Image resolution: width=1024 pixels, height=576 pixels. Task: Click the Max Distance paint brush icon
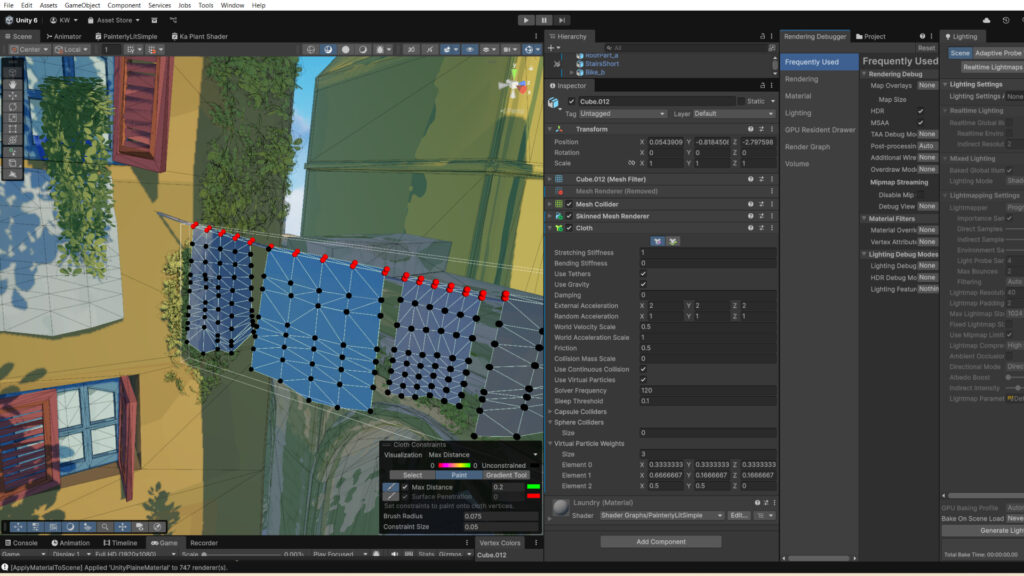pyautogui.click(x=391, y=487)
